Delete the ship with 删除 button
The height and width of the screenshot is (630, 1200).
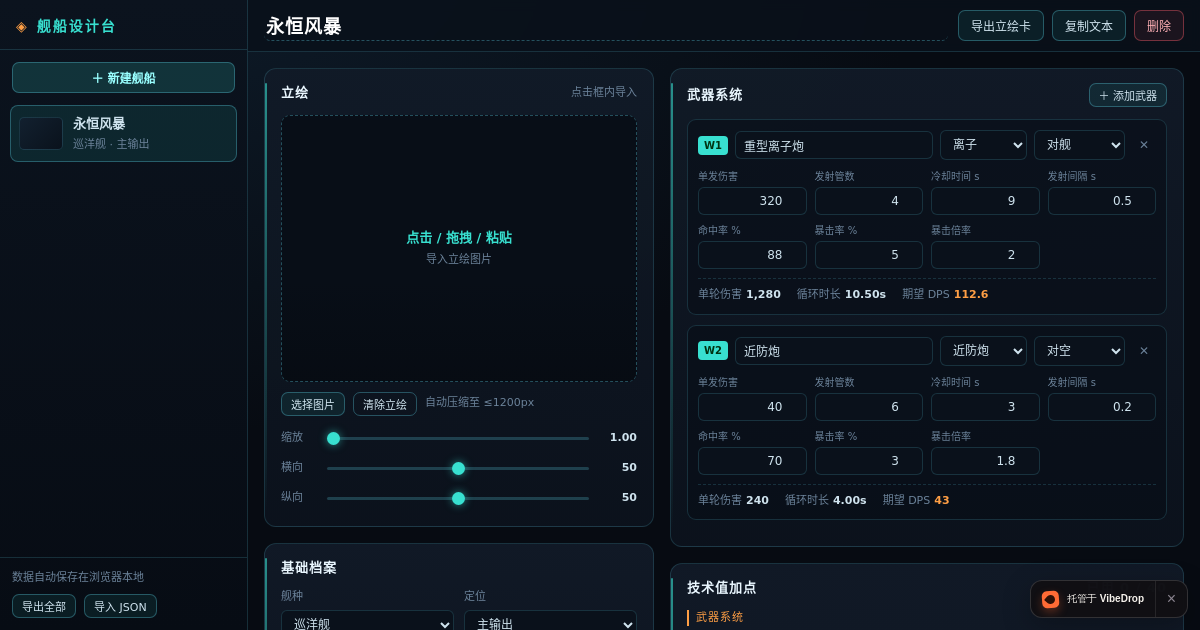point(1159,26)
